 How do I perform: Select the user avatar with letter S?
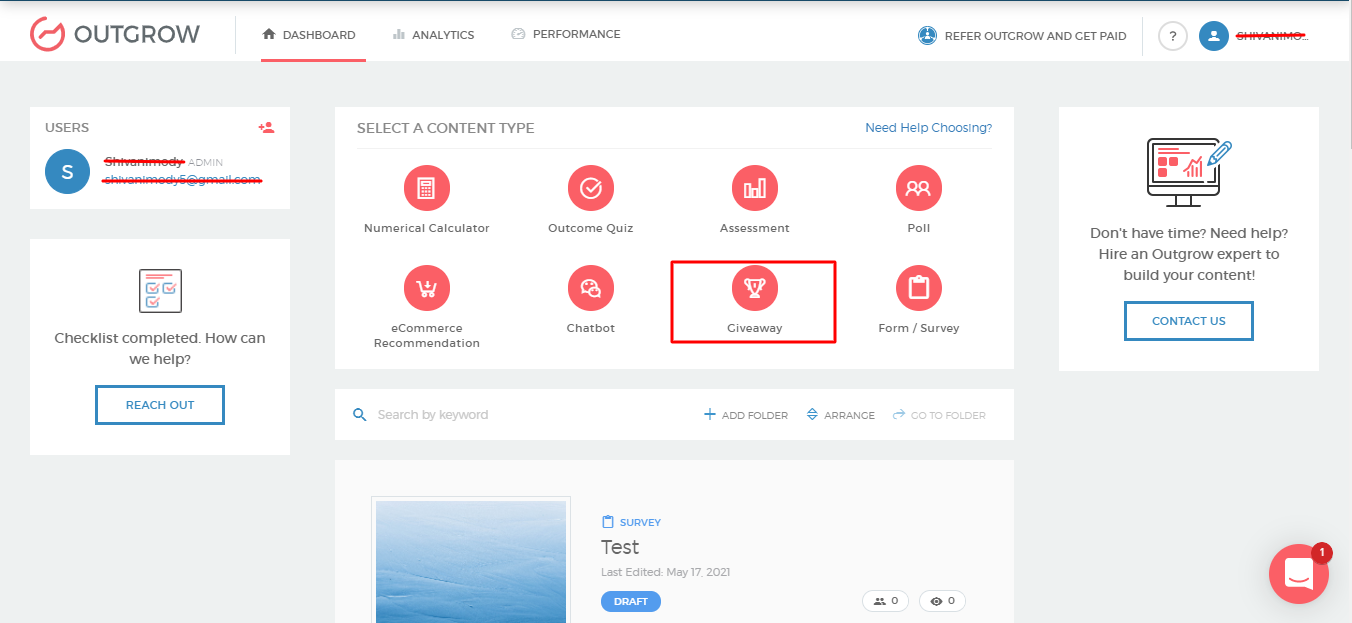pyautogui.click(x=67, y=171)
